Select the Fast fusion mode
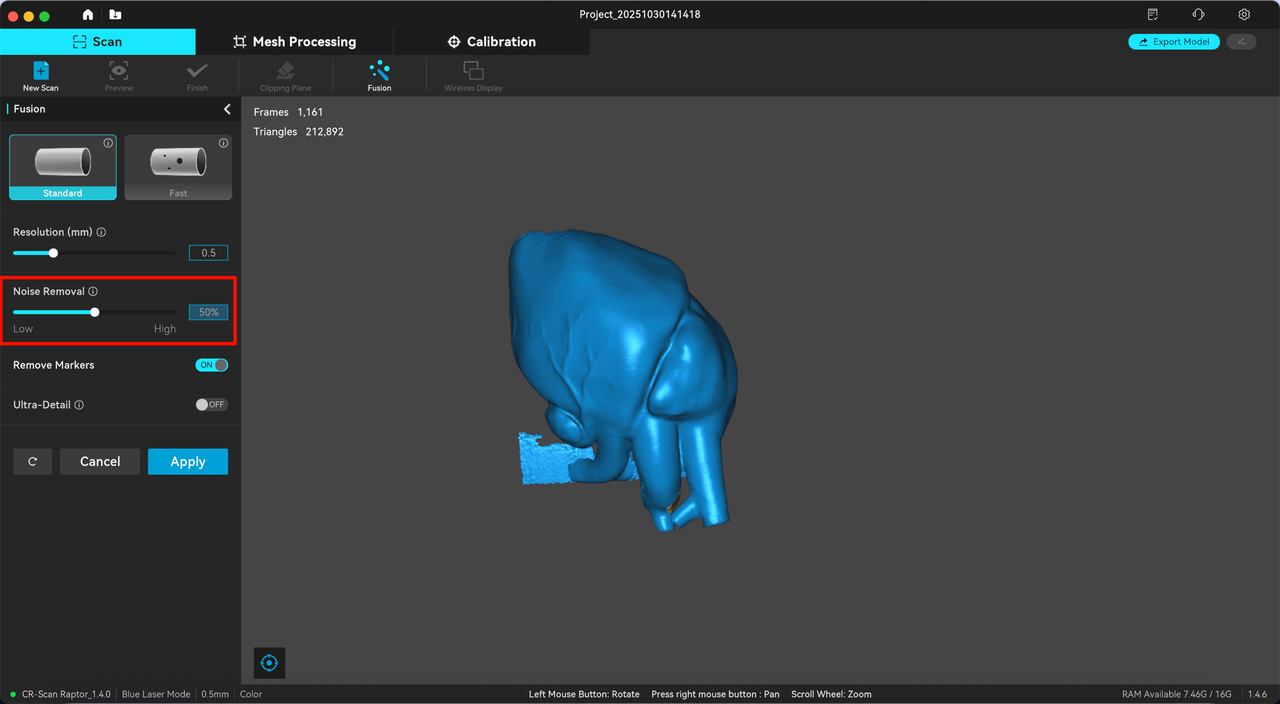Image resolution: width=1280 pixels, height=704 pixels. pyautogui.click(x=178, y=167)
